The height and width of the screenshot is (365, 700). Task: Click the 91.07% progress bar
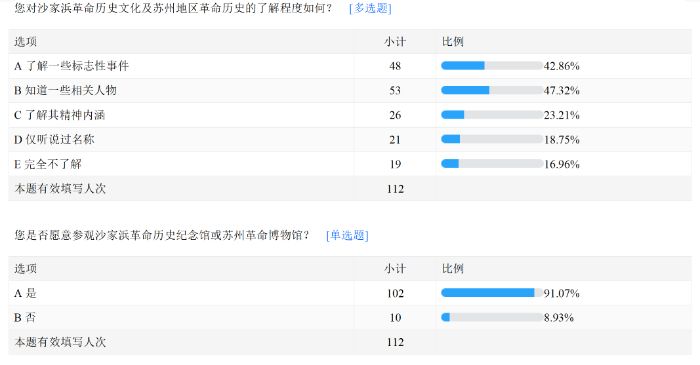tap(492, 293)
